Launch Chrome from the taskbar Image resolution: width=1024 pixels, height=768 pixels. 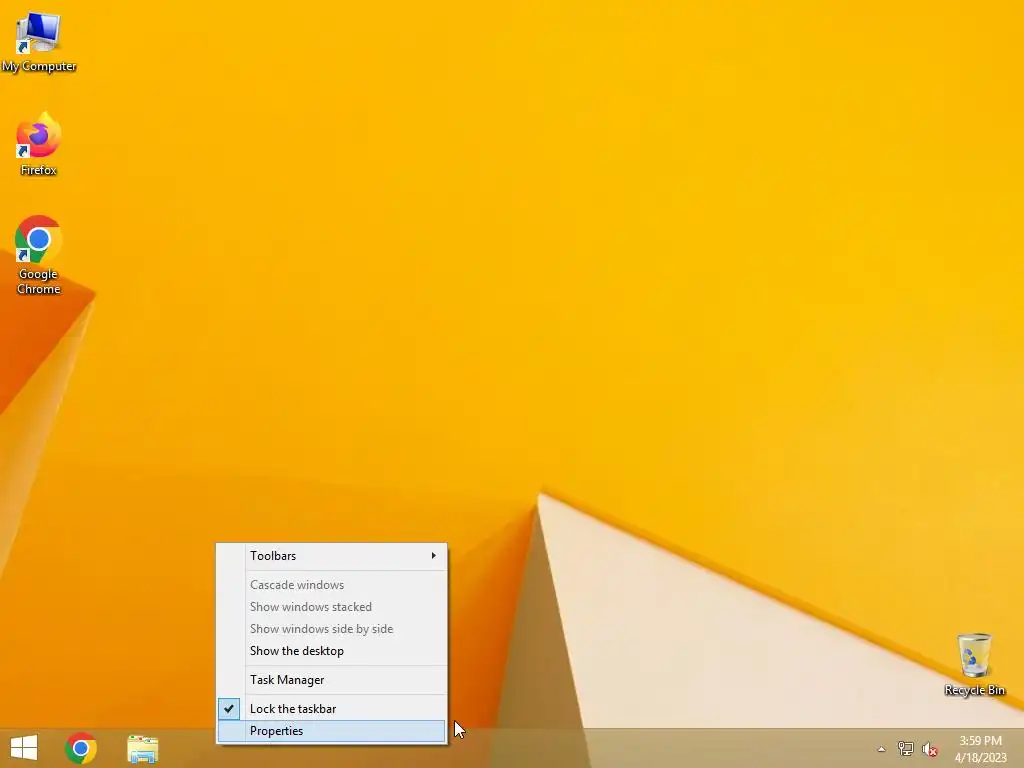point(81,748)
